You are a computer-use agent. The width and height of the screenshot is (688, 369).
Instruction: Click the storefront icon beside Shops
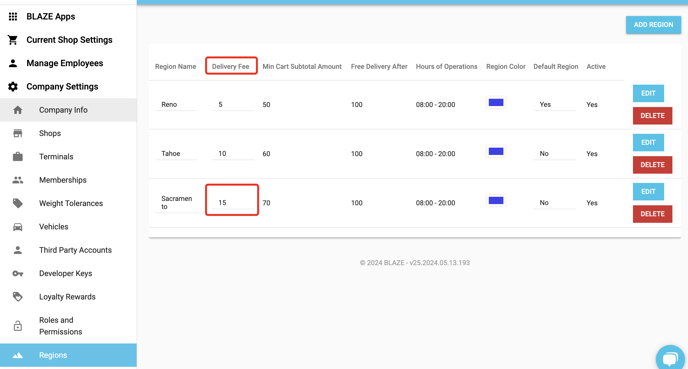(18, 133)
